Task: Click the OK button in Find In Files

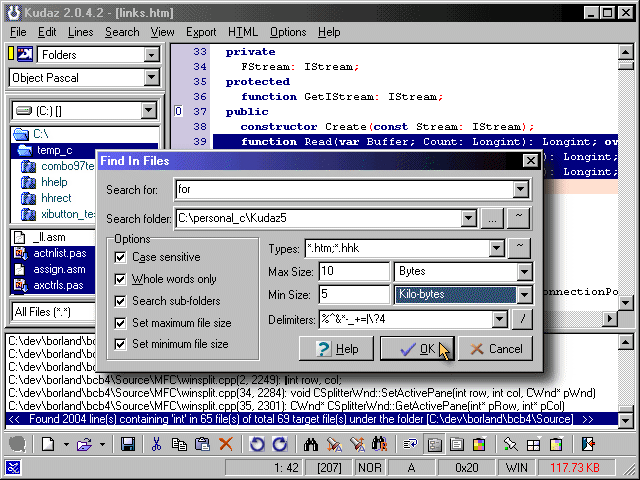Action: pyautogui.click(x=417, y=349)
